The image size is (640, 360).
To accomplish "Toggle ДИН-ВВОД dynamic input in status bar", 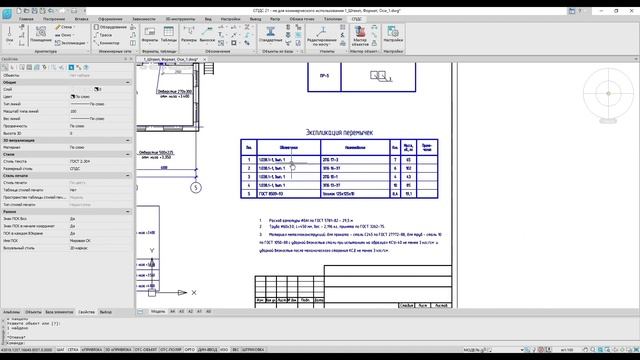I will point(208,350).
